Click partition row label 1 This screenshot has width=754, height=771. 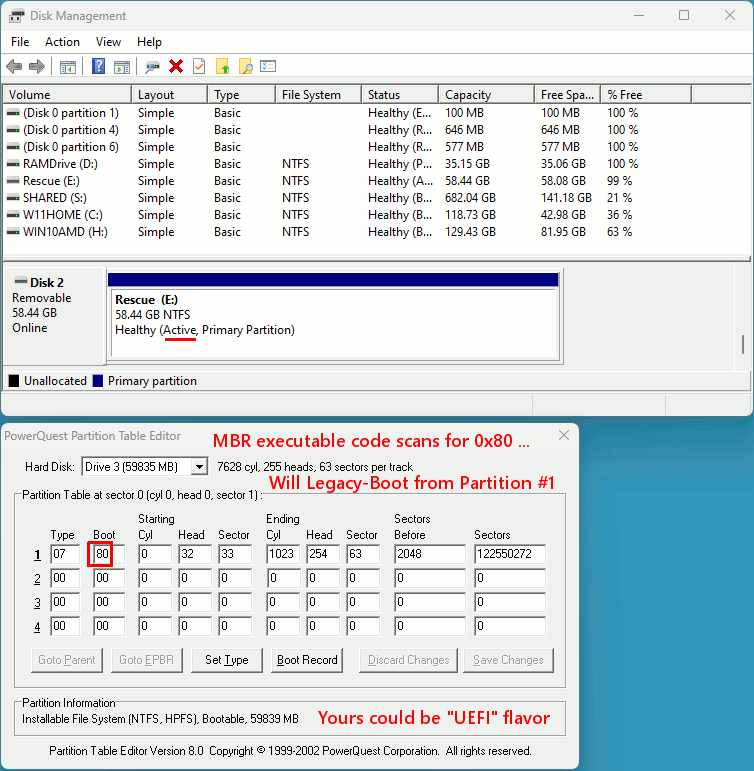coord(37,555)
